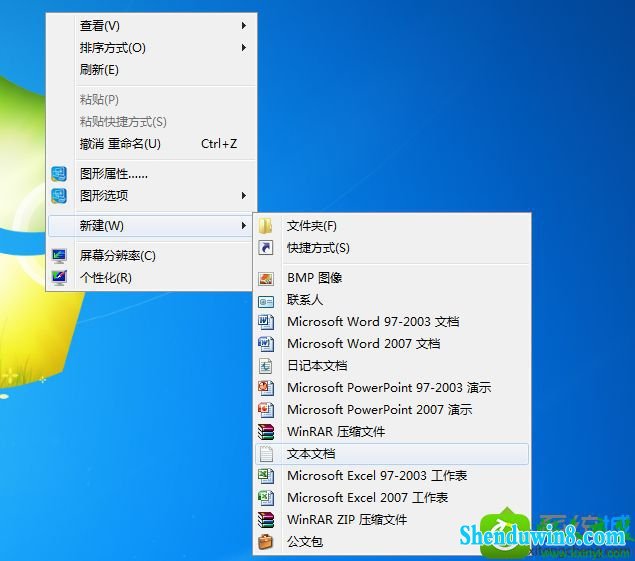Click the BMP 图像 picture icon

266,278
